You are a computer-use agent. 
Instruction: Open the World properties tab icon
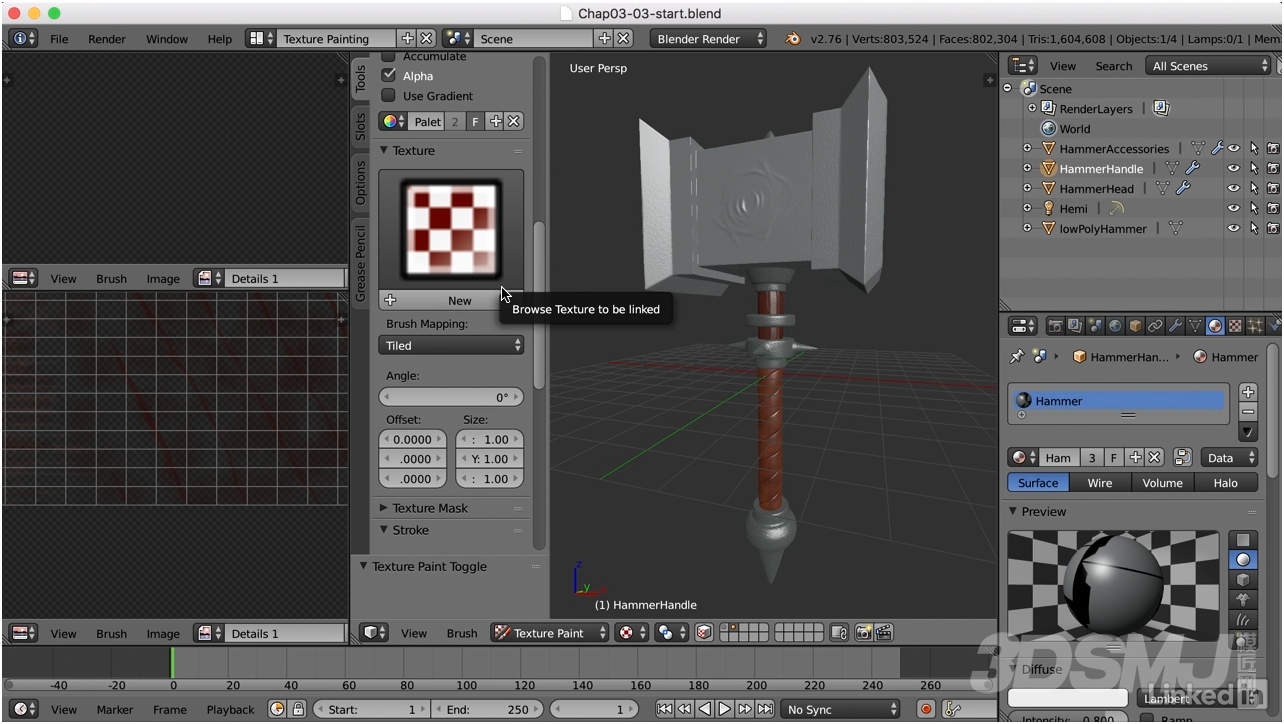coord(1115,326)
